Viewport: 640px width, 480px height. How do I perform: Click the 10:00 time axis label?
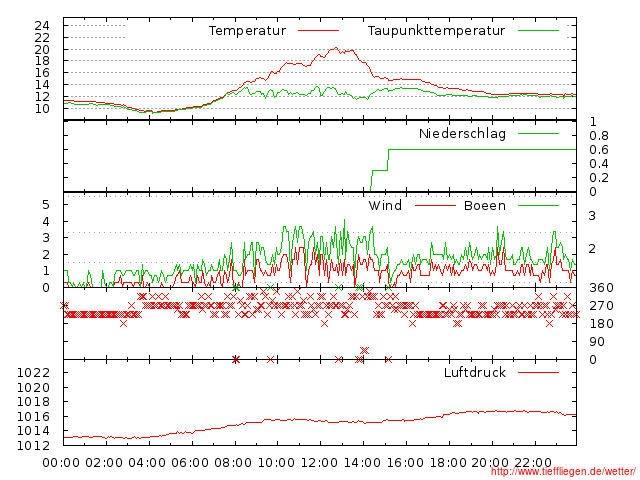click(277, 463)
